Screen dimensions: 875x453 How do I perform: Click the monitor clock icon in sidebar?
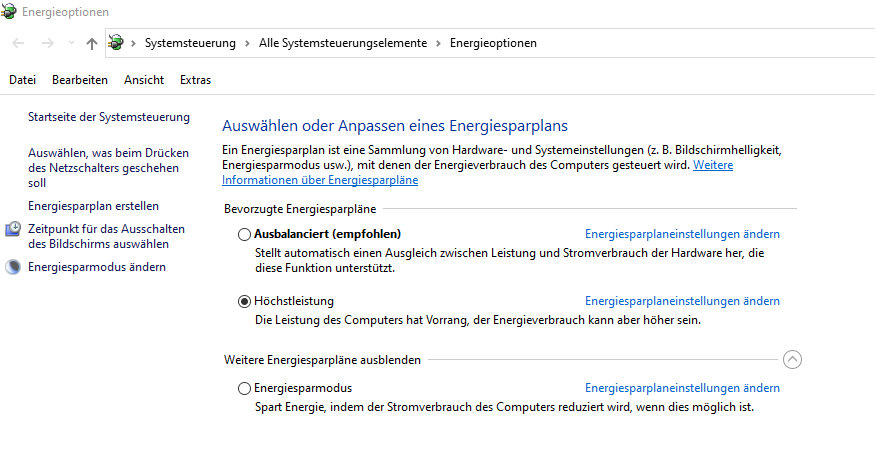tap(13, 230)
